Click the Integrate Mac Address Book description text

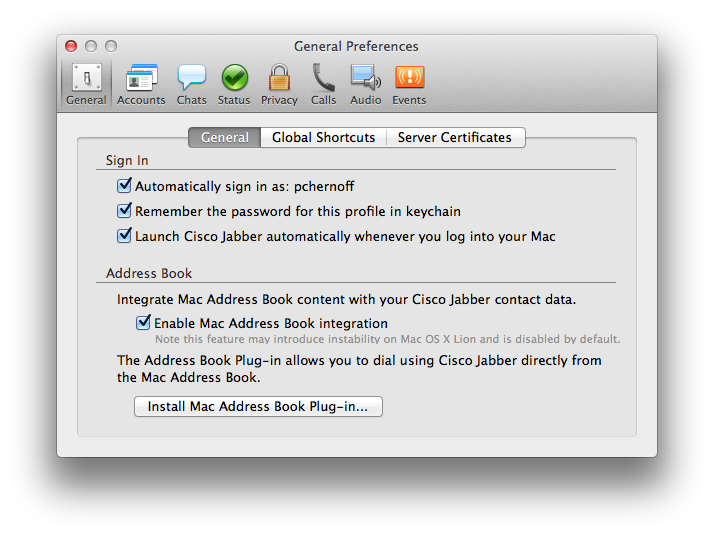point(347,300)
